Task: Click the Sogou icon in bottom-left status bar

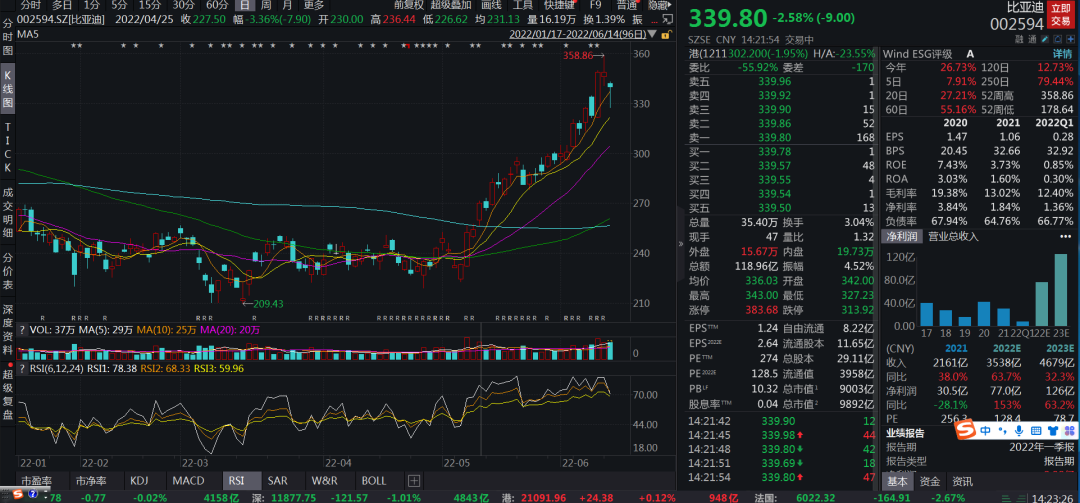Action: click(17, 493)
